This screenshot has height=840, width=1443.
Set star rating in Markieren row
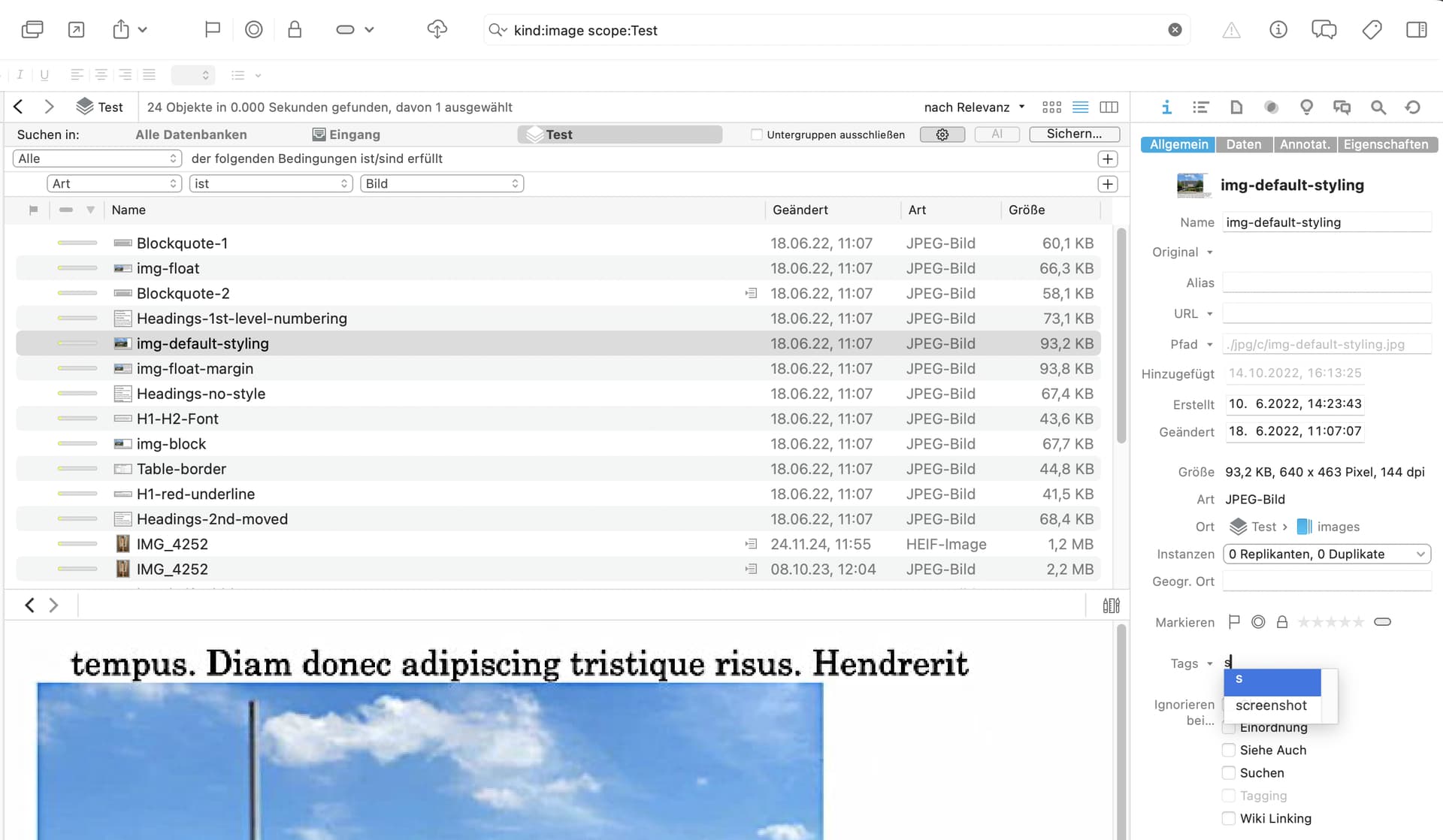pyautogui.click(x=1330, y=622)
